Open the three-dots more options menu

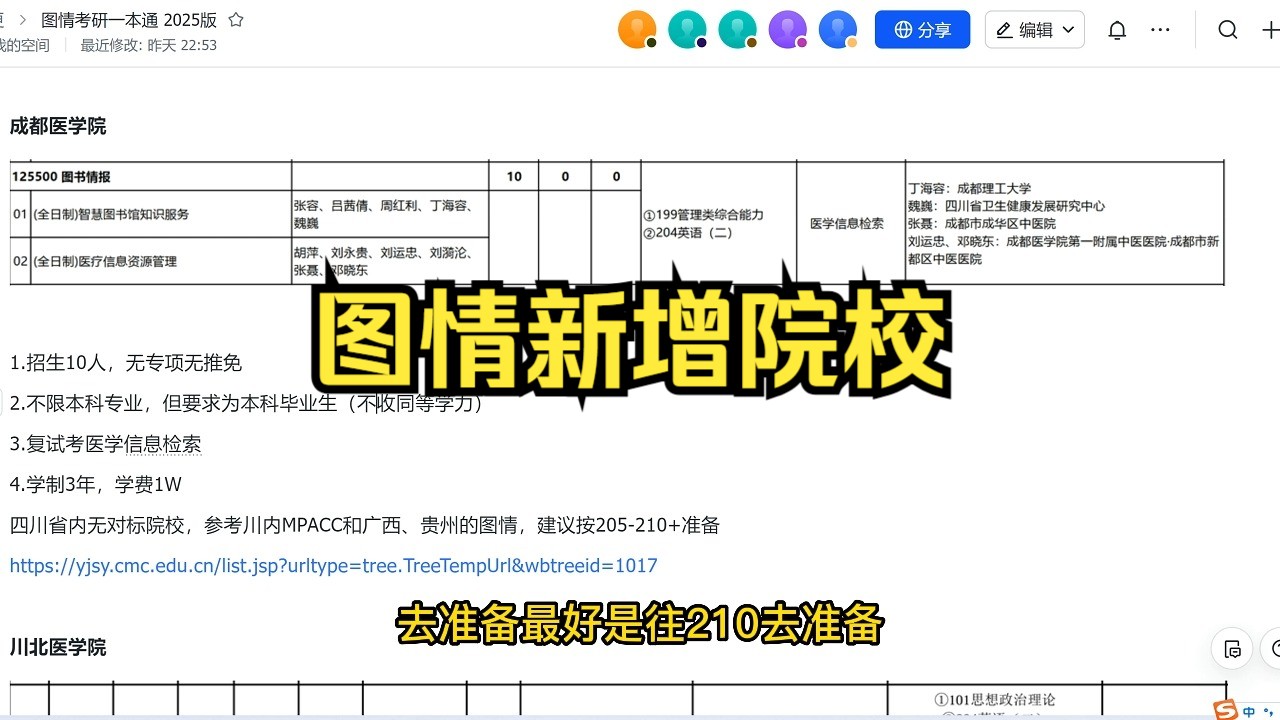(x=1160, y=30)
